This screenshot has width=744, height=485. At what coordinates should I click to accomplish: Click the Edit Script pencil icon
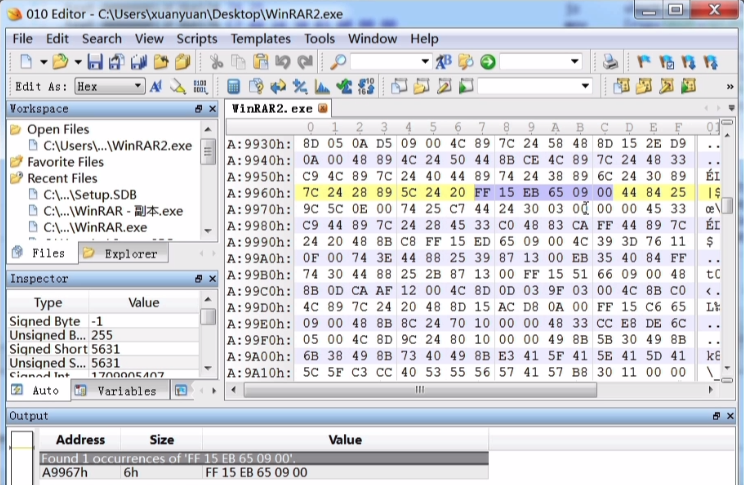click(x=444, y=86)
